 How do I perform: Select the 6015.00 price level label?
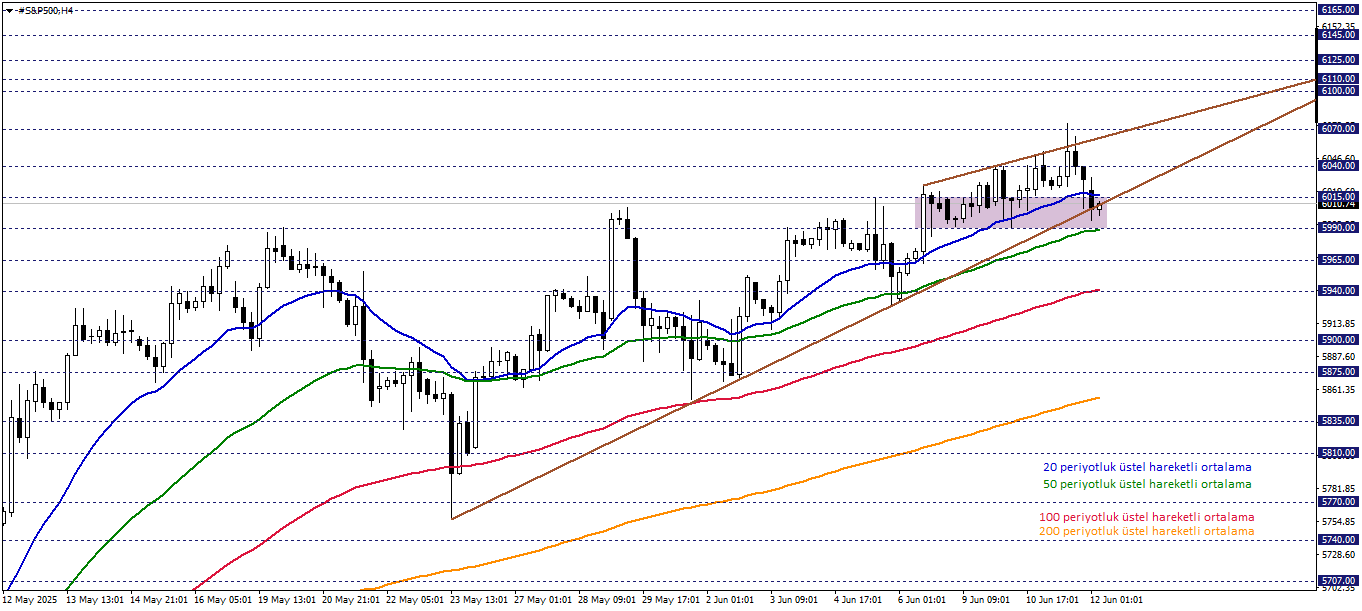(1338, 197)
